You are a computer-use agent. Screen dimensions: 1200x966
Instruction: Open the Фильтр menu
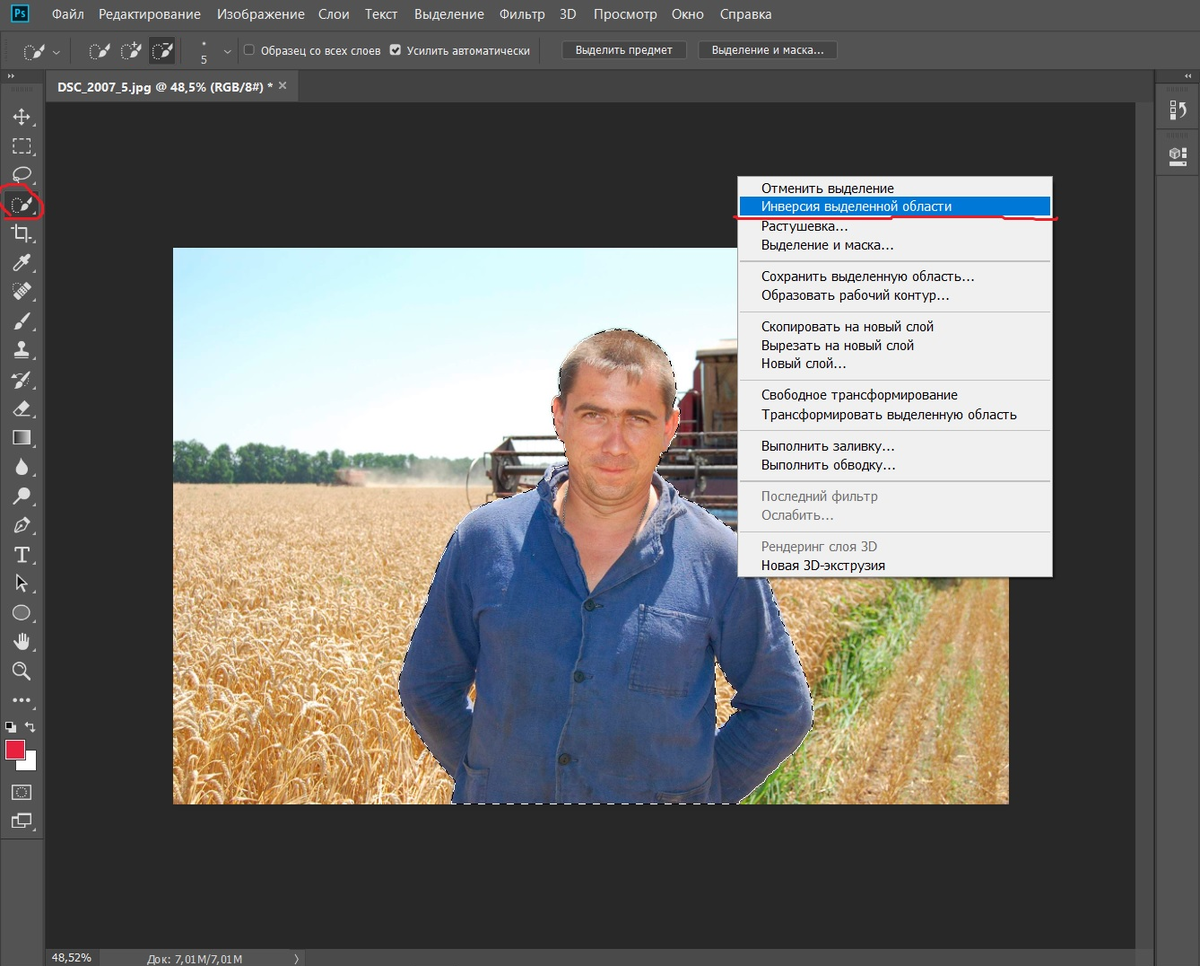[x=522, y=14]
